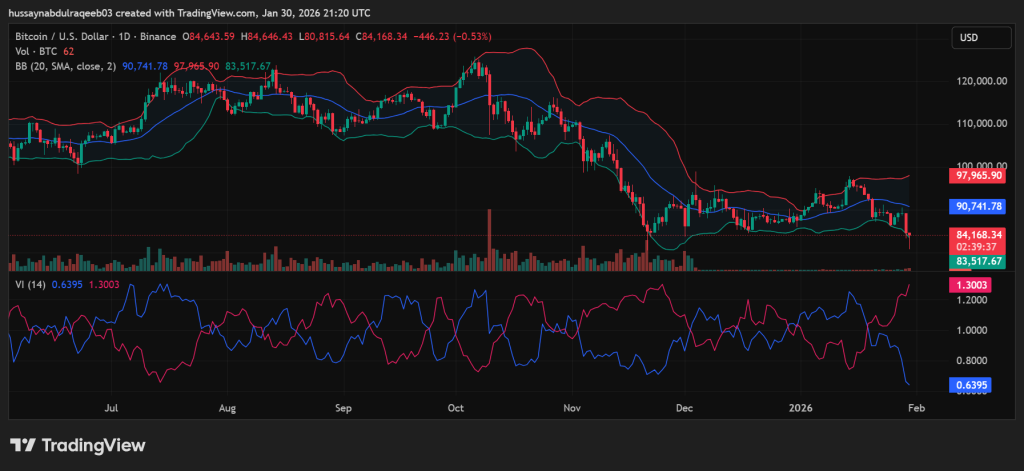This screenshot has height=471, width=1024.
Task: Select the 2026 label on time axis
Action: click(x=799, y=408)
